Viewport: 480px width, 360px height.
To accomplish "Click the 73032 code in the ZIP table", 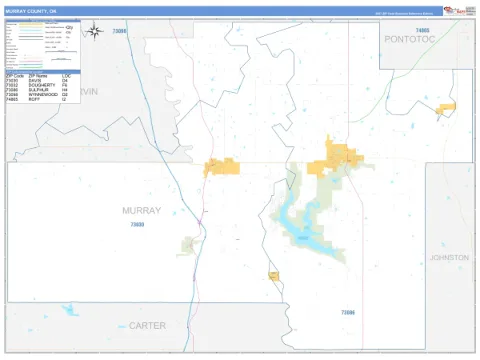I will 12,85.
